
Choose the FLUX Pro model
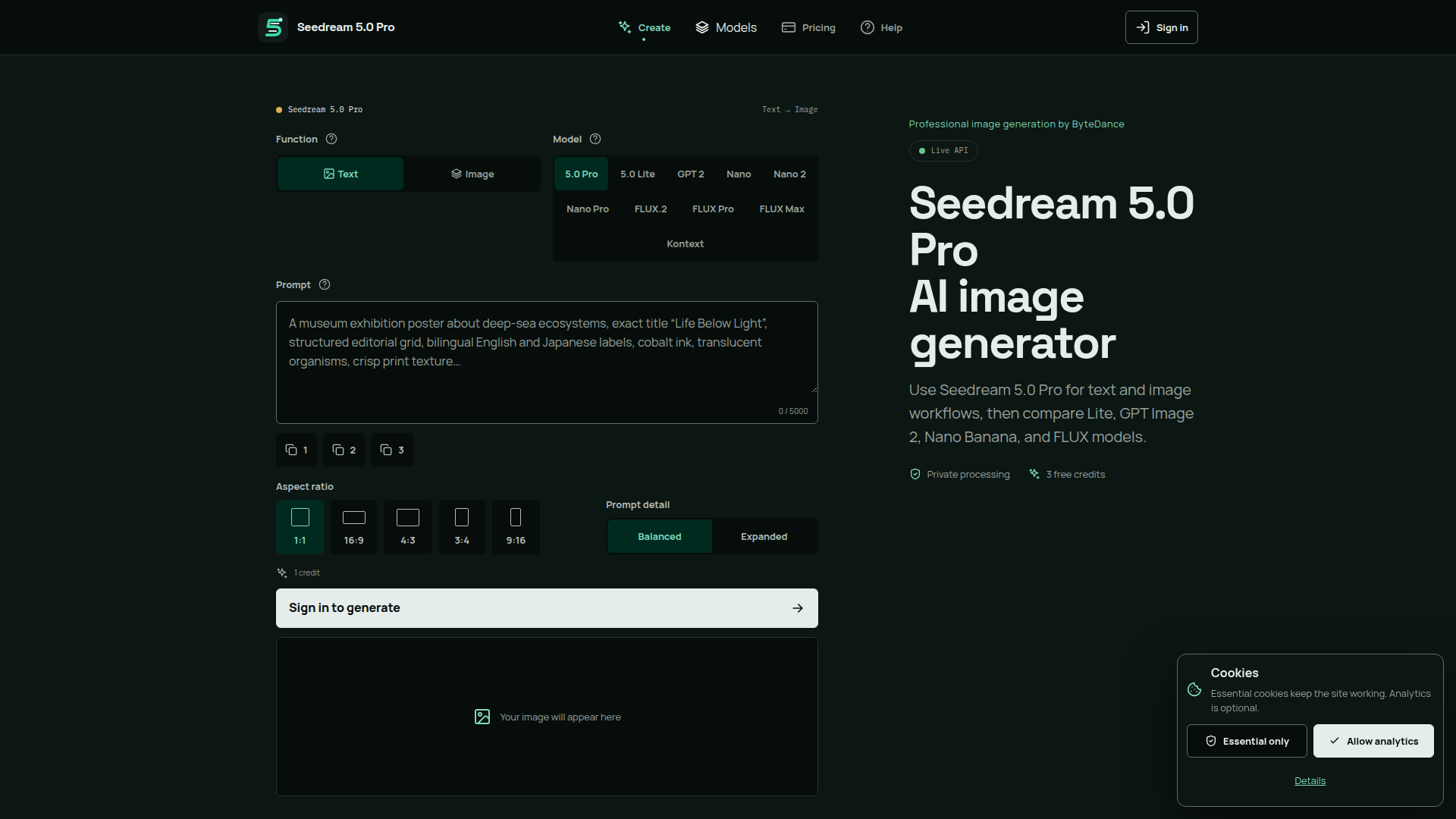point(713,209)
